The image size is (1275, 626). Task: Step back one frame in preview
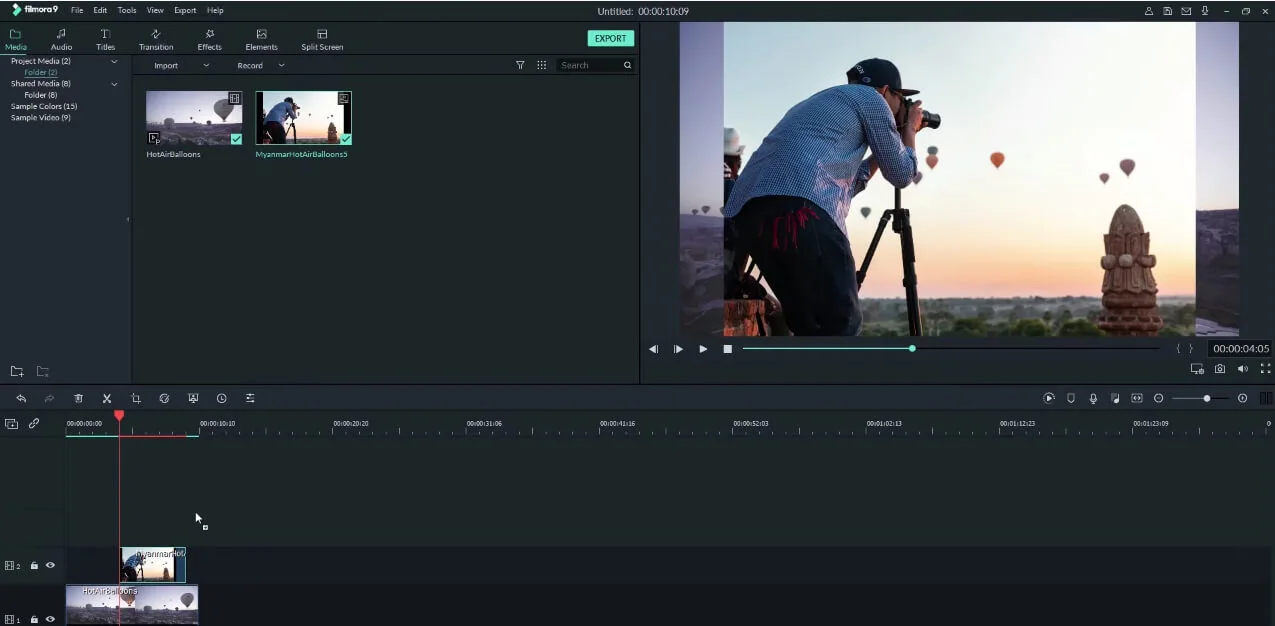click(x=653, y=349)
